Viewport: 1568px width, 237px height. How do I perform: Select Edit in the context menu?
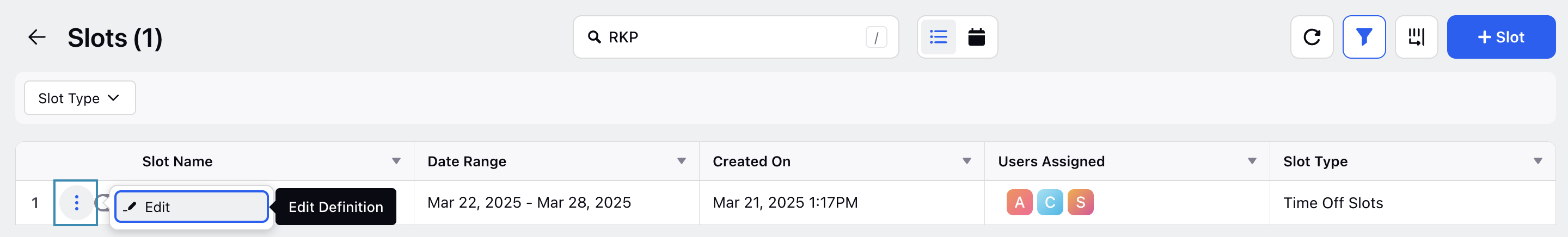coord(192,207)
